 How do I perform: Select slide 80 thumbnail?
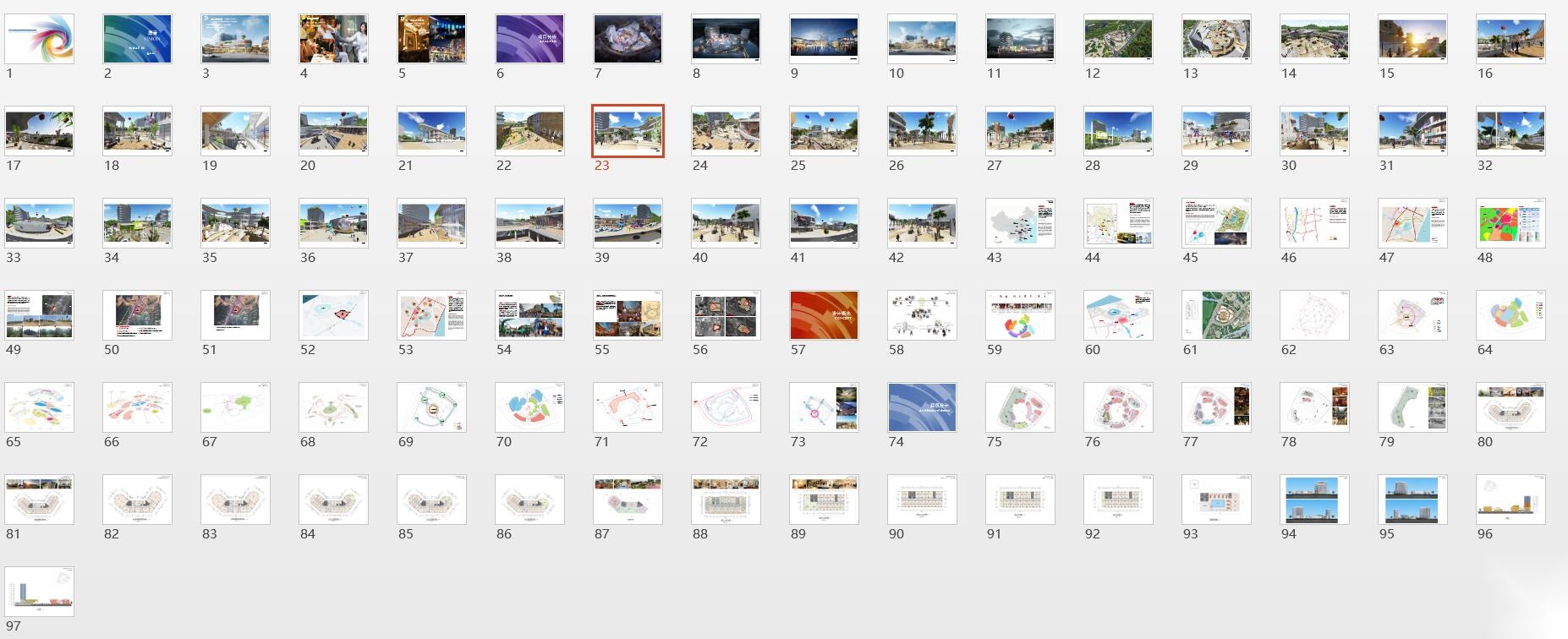[1510, 407]
